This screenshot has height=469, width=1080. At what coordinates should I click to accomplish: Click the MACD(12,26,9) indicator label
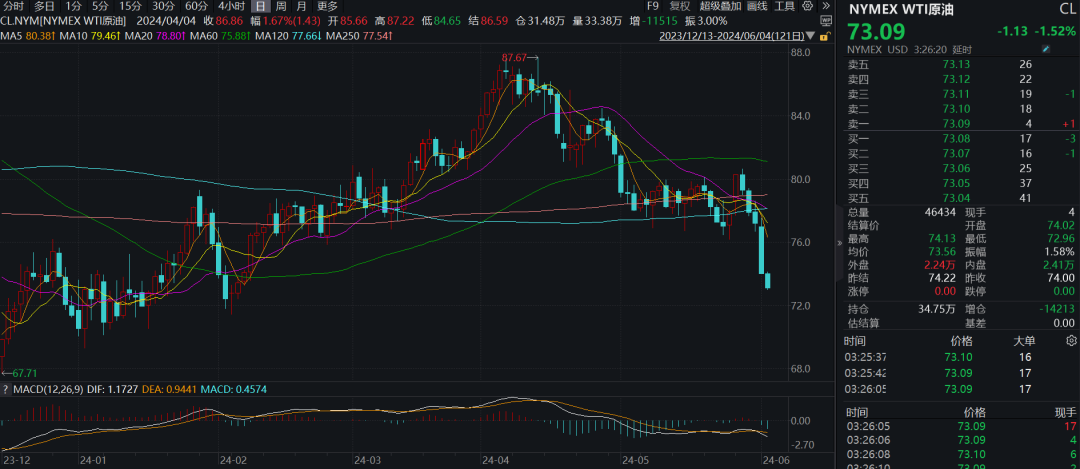[x=45, y=387]
